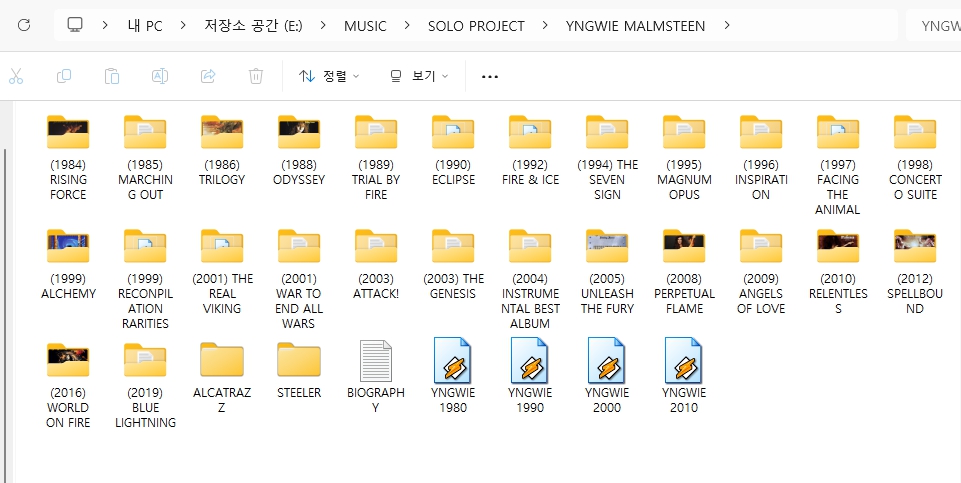Select the (1994) THE SEVEN SIGN folder
The height and width of the screenshot is (483, 961).
[607, 158]
